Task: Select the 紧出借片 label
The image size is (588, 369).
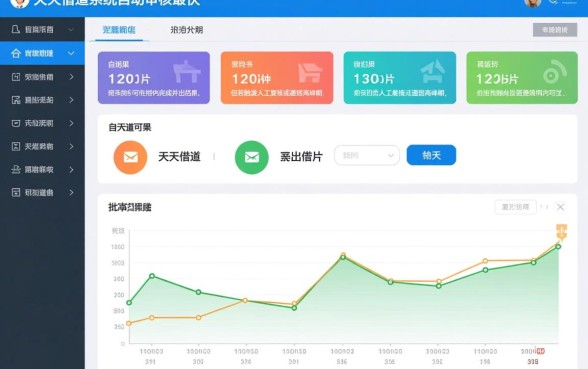Action: tap(301, 156)
